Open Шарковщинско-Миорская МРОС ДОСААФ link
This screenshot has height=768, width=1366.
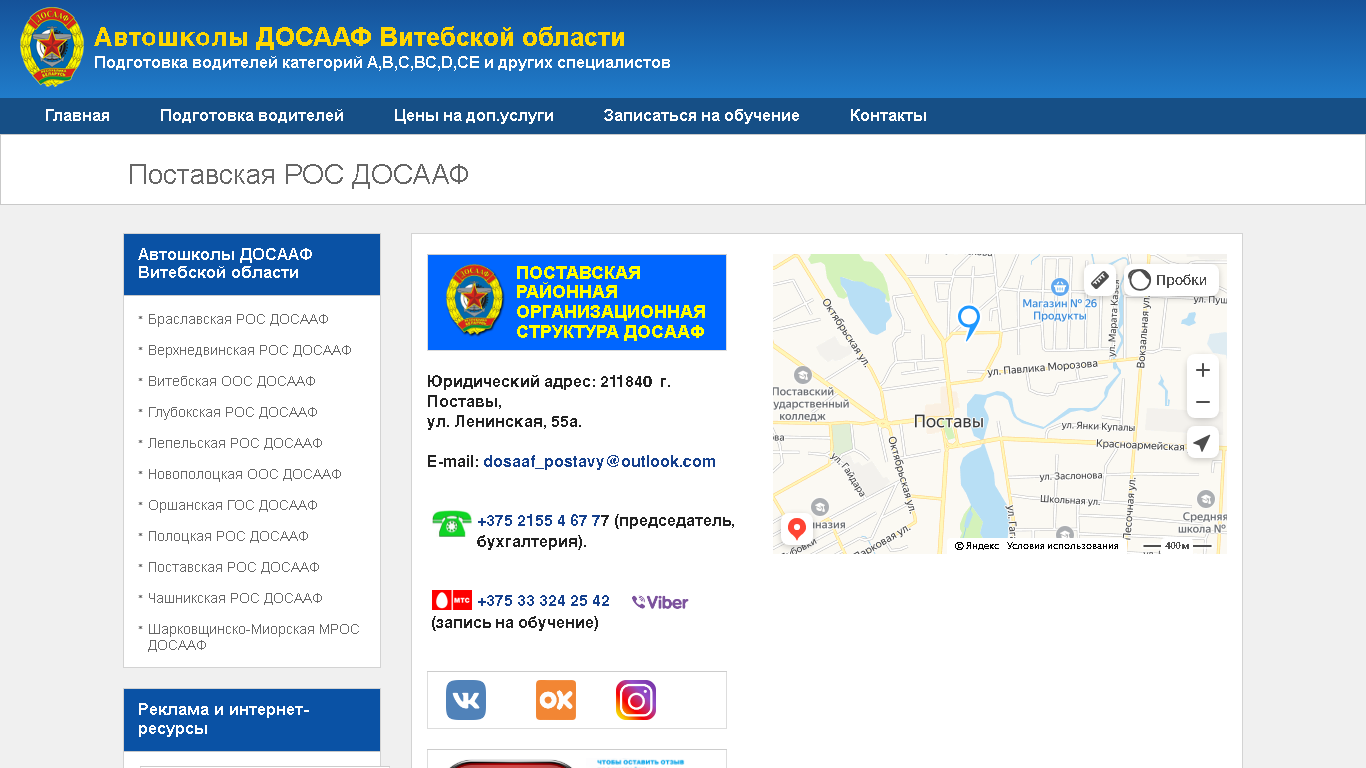click(253, 637)
